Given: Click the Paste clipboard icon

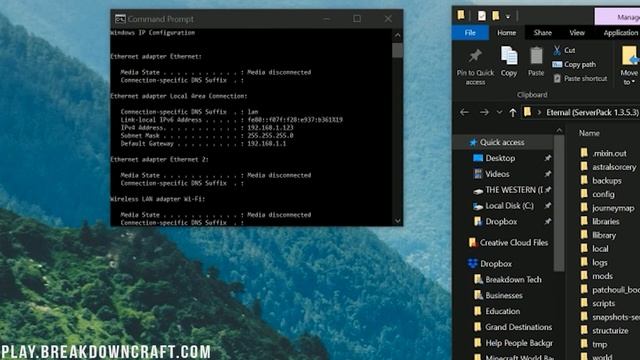Looking at the screenshot, I should 536,56.
